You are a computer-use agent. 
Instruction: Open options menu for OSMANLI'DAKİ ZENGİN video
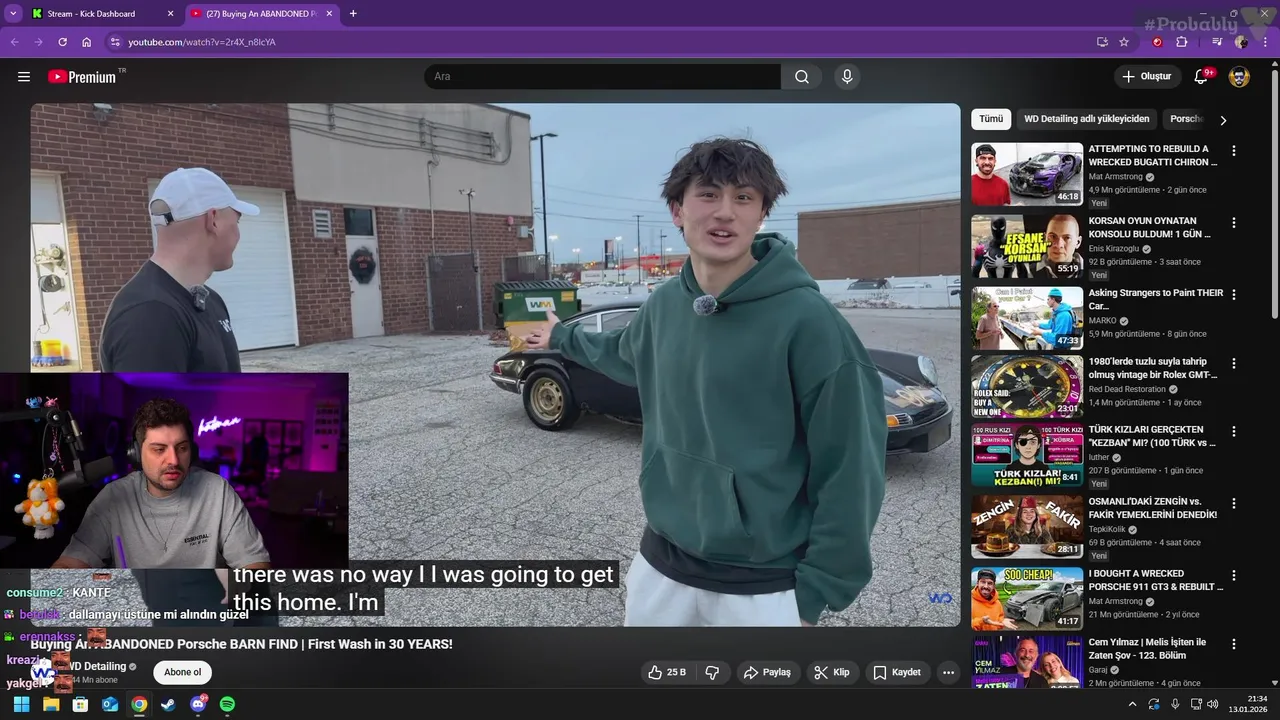coord(1234,504)
